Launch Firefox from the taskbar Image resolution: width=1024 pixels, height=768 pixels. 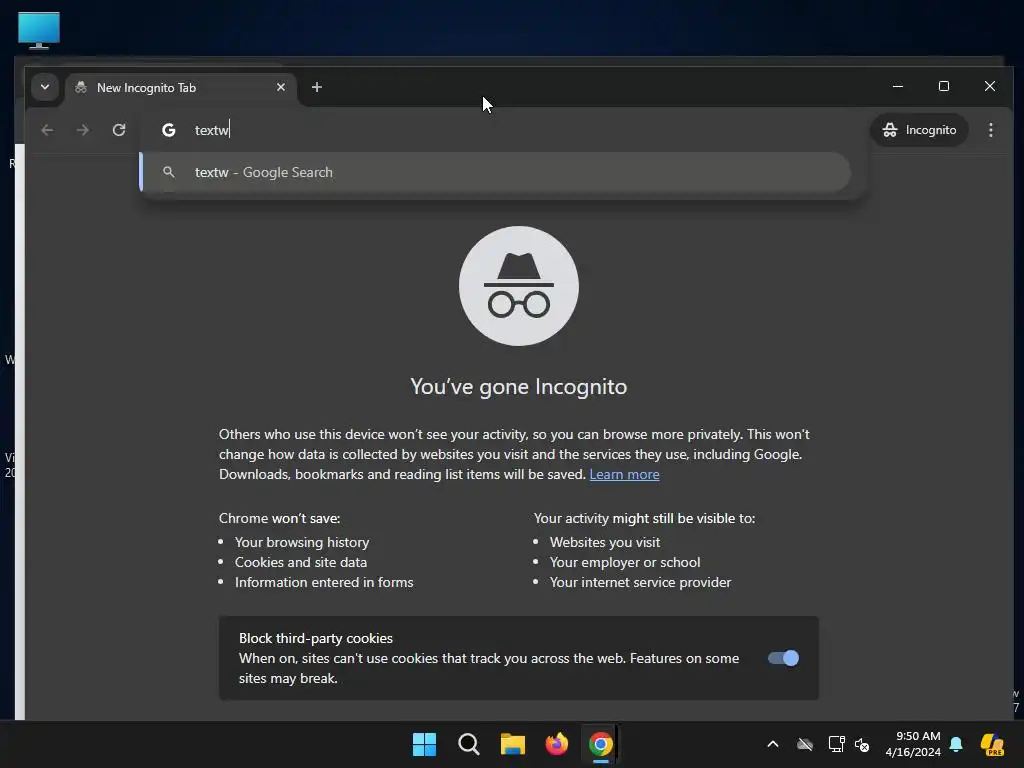pos(556,744)
